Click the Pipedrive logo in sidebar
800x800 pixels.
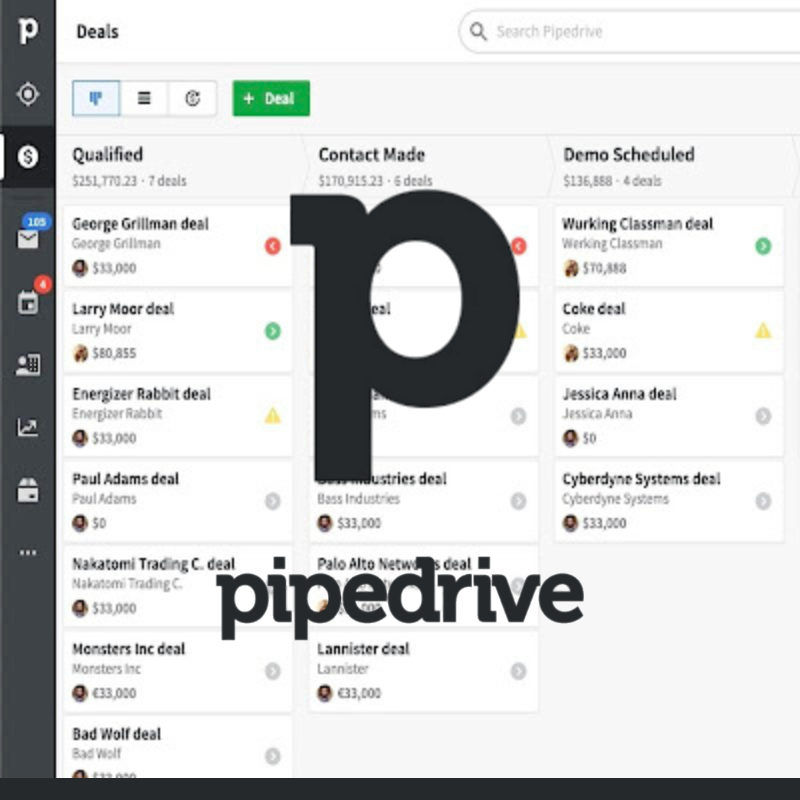point(28,30)
